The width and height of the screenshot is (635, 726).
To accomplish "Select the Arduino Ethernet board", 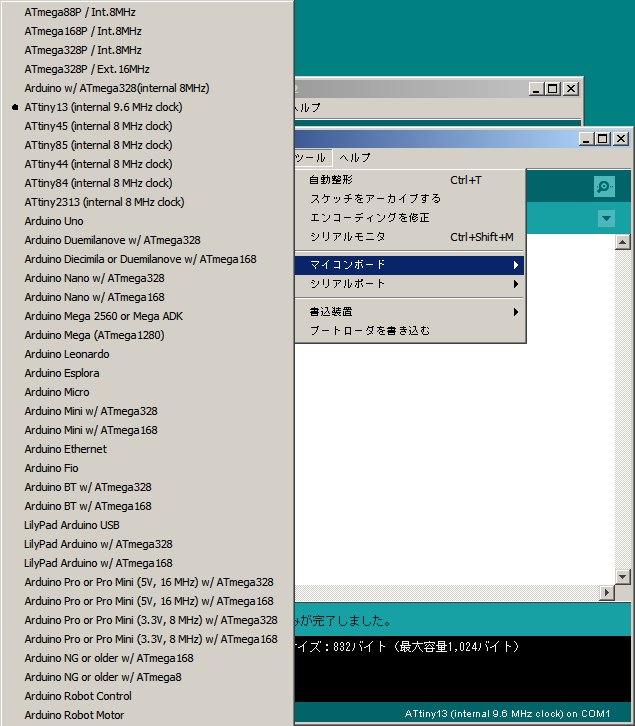I will pos(147,449).
